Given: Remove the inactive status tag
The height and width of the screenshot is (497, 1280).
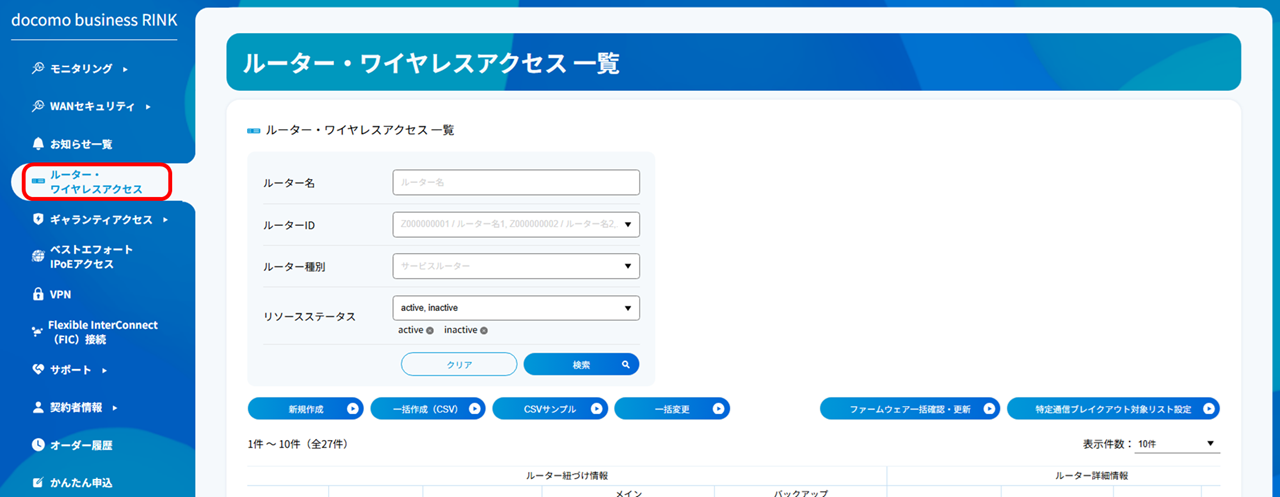Looking at the screenshot, I should 483,331.
